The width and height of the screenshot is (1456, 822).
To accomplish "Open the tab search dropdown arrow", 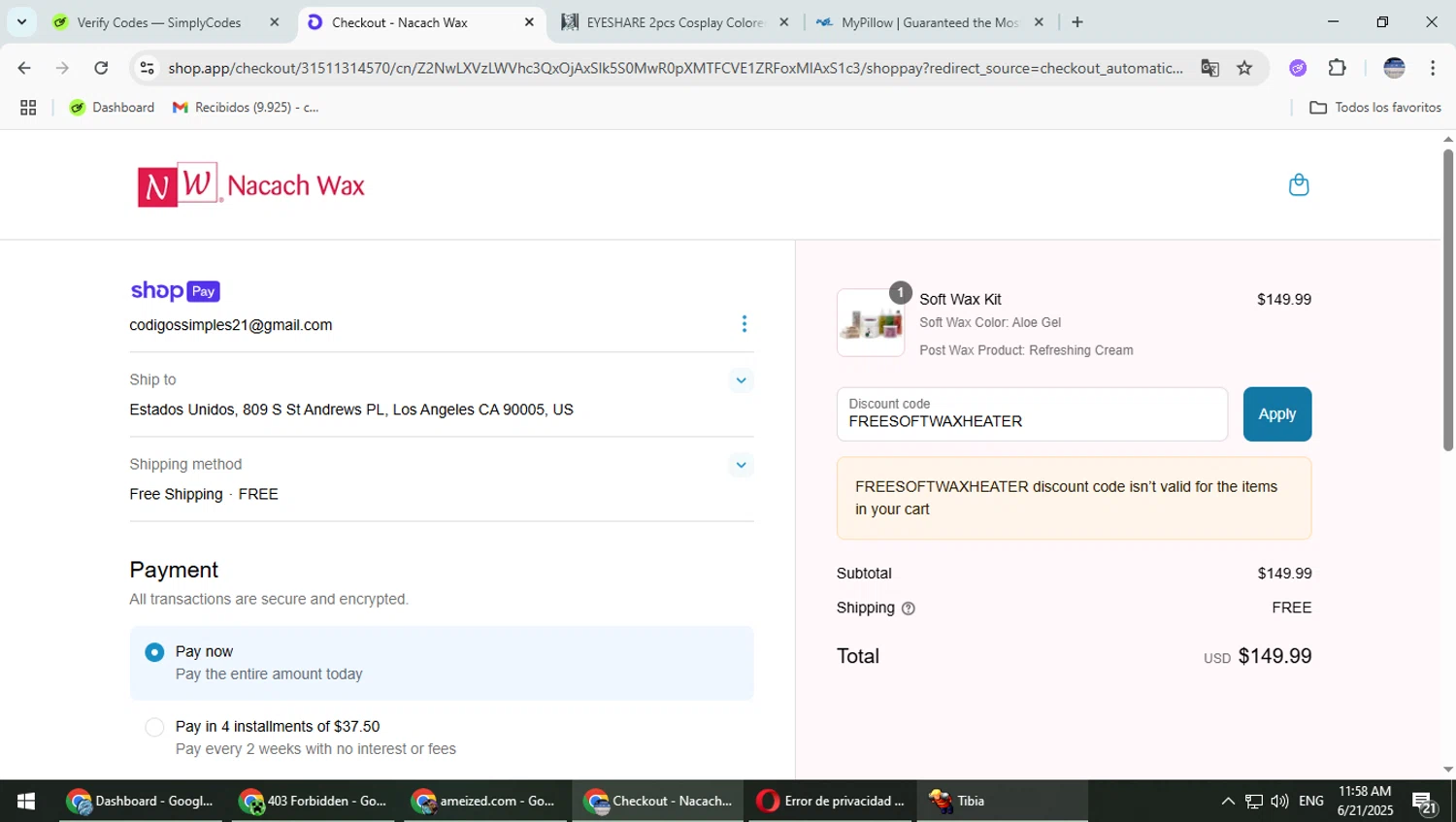I will 21,22.
